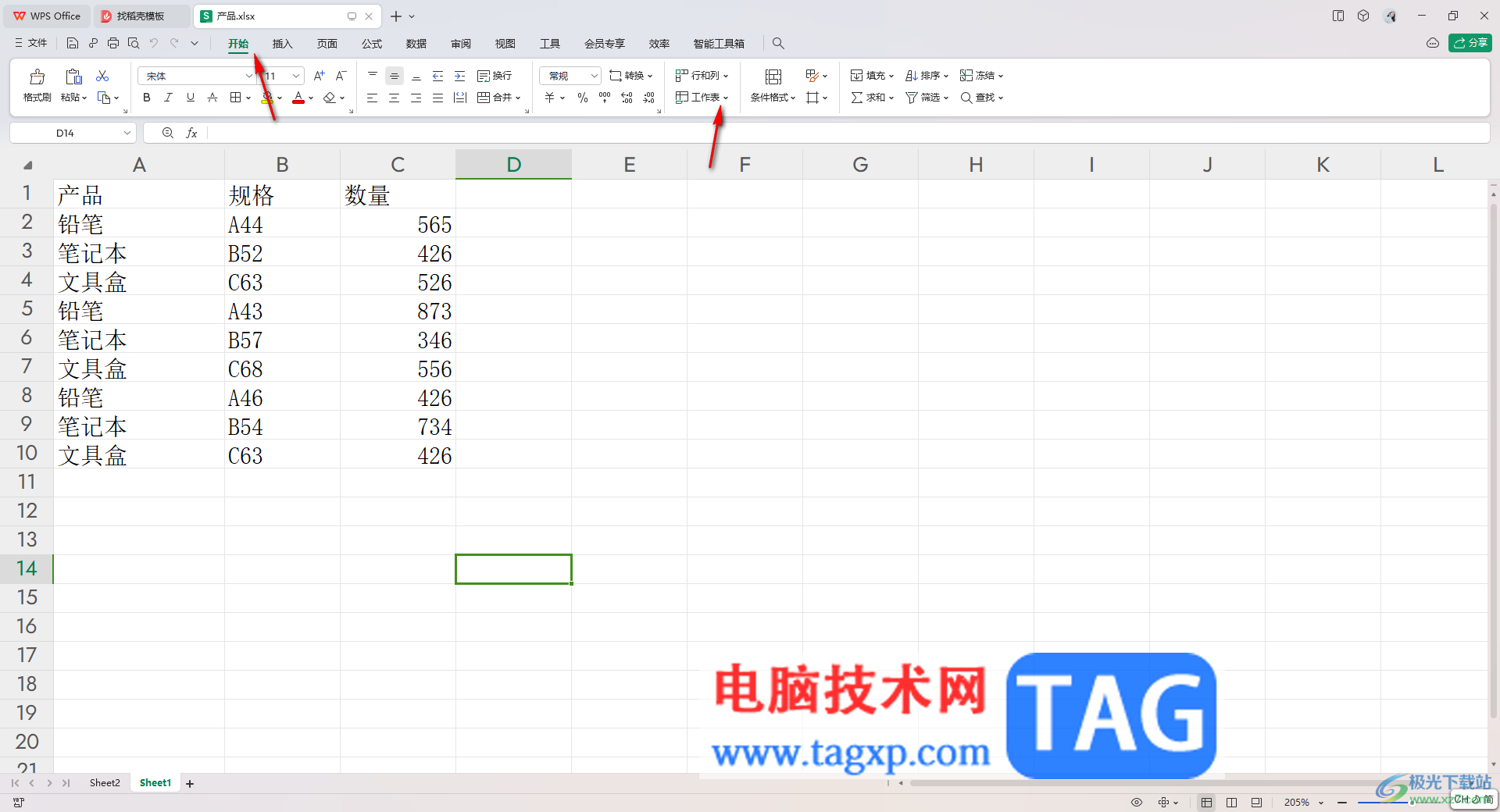Open the 文件 File menu

(31, 43)
